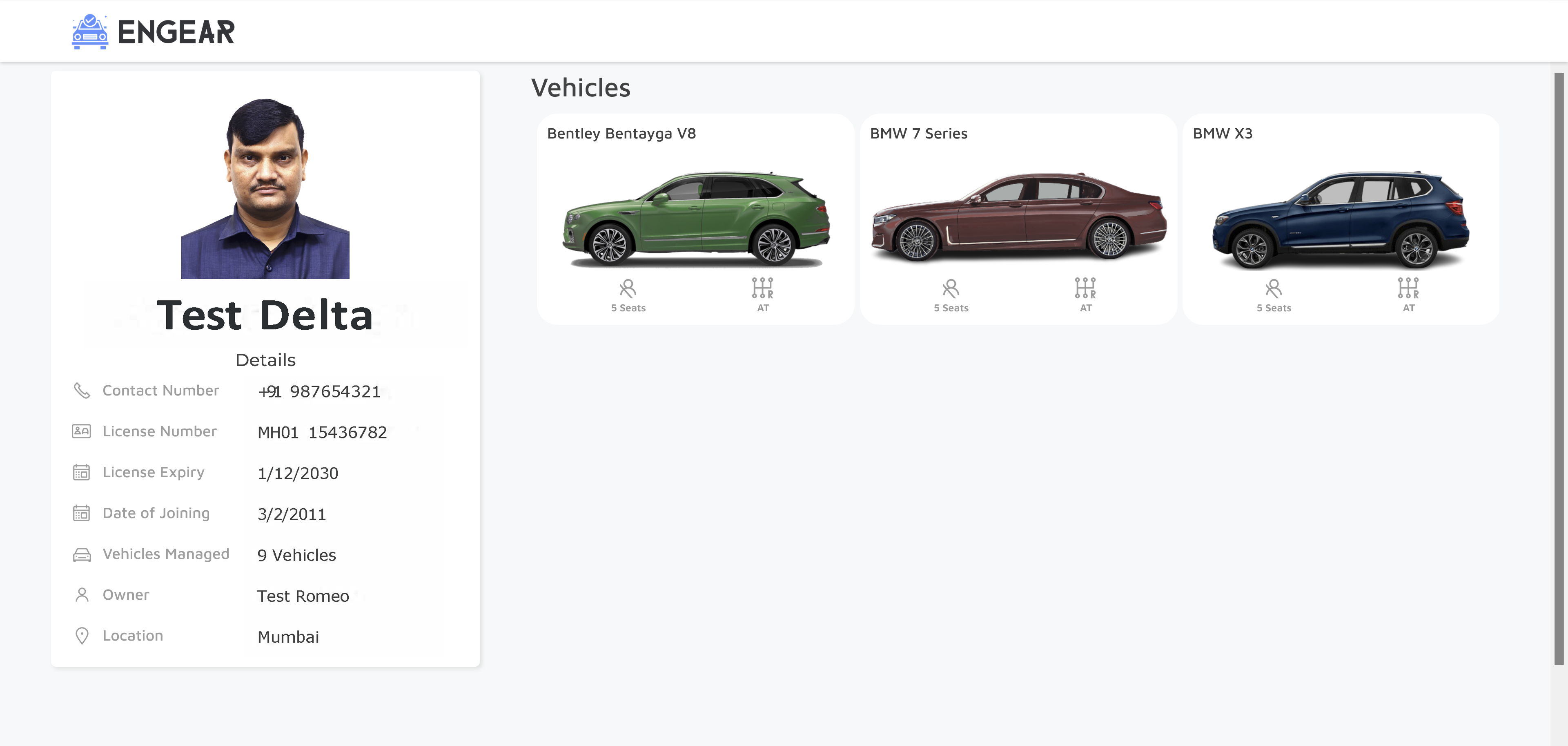Click the seats icon on BMW X3 card
This screenshot has height=746, width=1568.
pos(1274,288)
